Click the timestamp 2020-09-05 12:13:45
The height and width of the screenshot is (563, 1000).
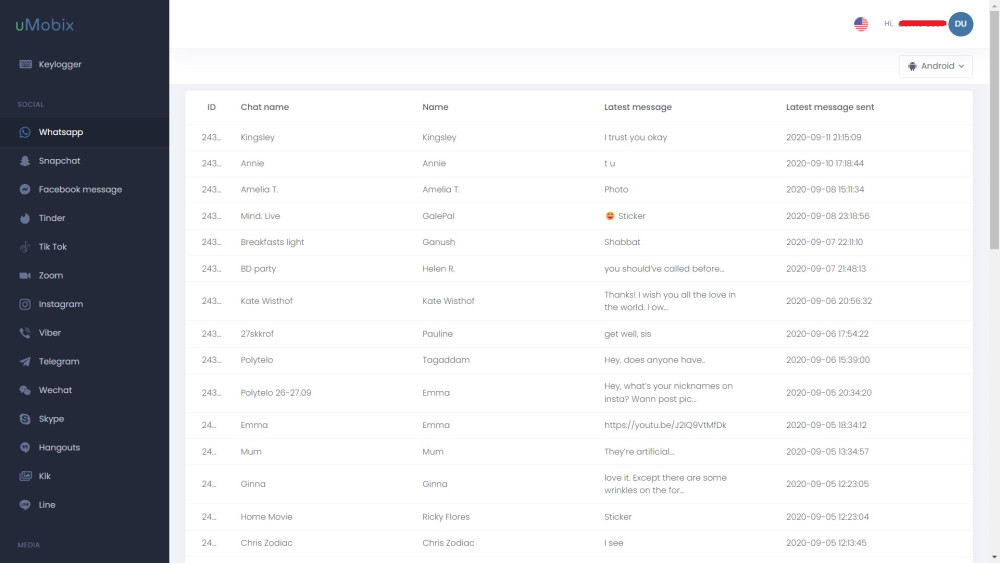point(826,543)
